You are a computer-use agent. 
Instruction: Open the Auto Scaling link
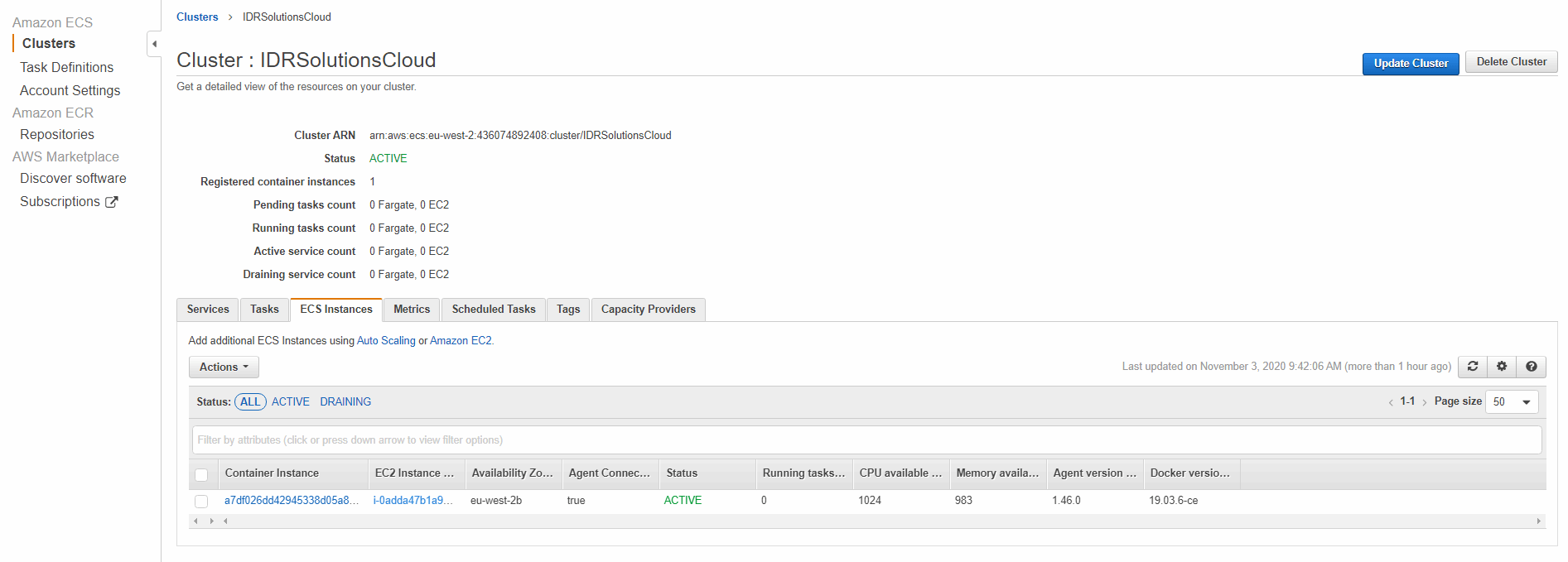coord(386,340)
